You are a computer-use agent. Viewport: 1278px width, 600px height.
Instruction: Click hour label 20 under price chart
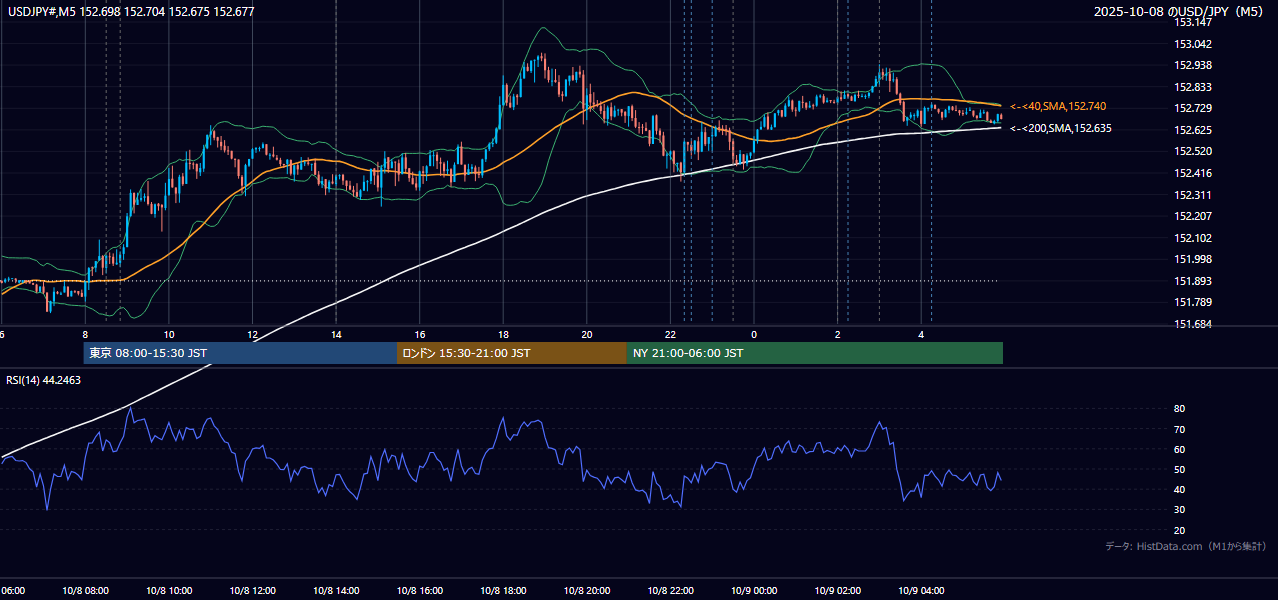pyautogui.click(x=587, y=334)
